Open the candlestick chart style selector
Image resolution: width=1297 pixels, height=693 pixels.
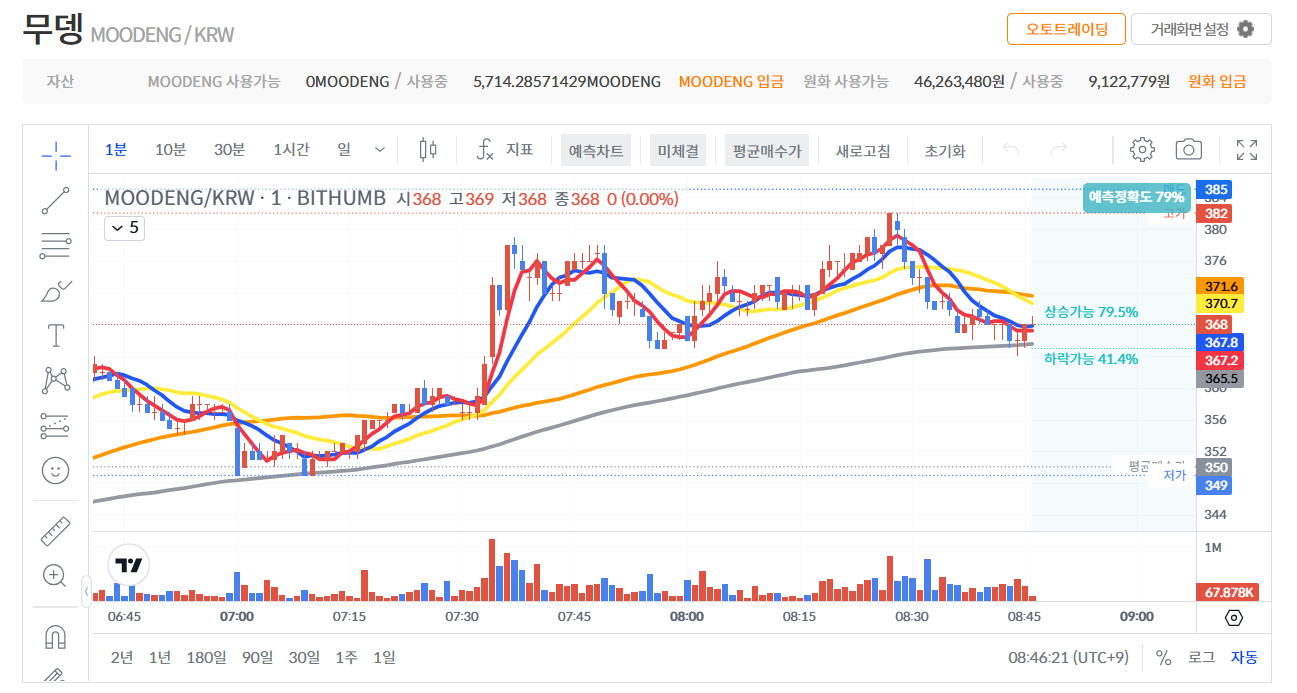(x=428, y=150)
